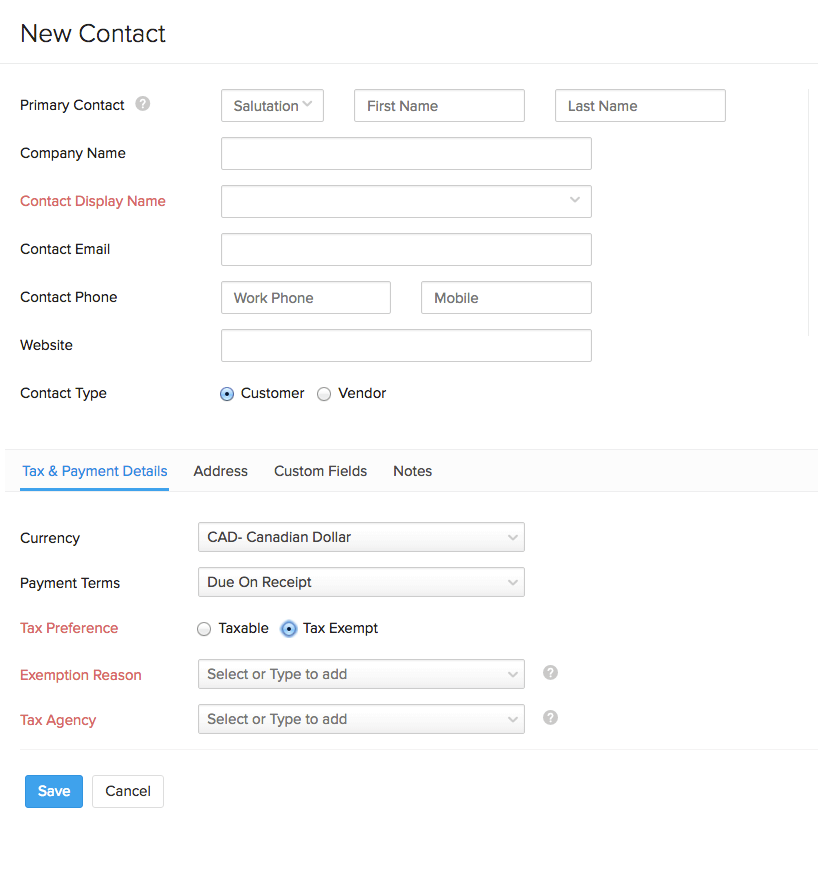Click the Contact Email input box
This screenshot has width=818, height=892.
point(405,249)
